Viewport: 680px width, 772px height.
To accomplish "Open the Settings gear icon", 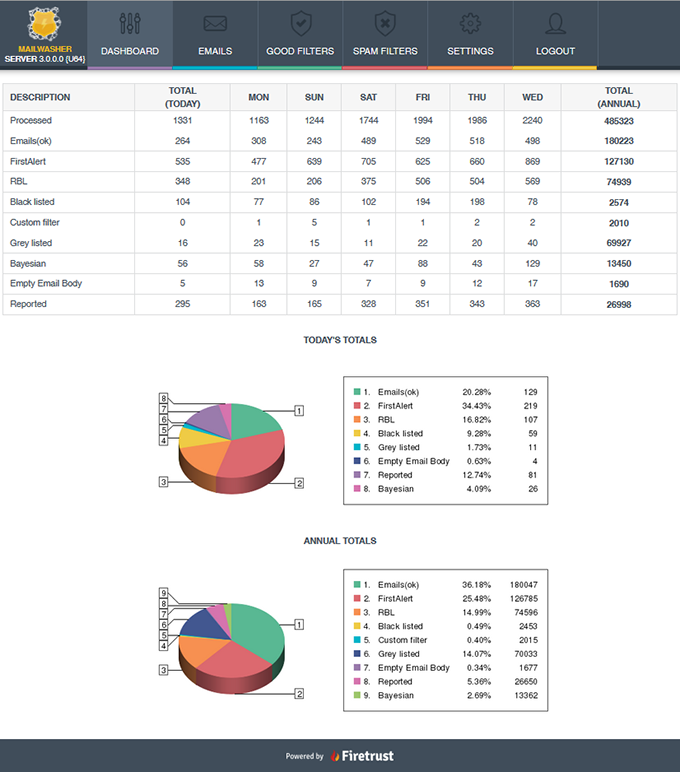I will click(470, 23).
